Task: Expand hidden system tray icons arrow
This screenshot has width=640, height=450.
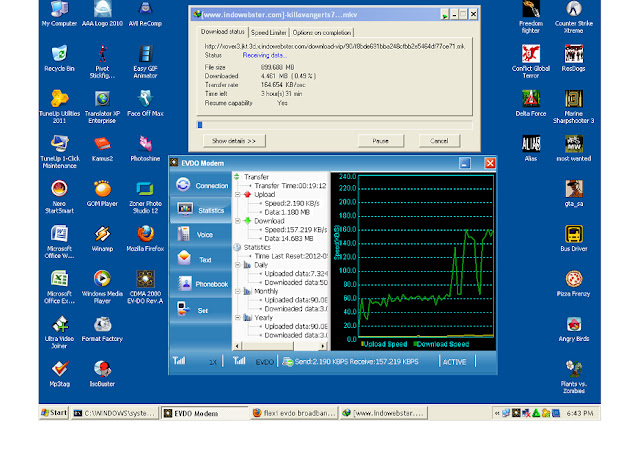Action: point(497,413)
